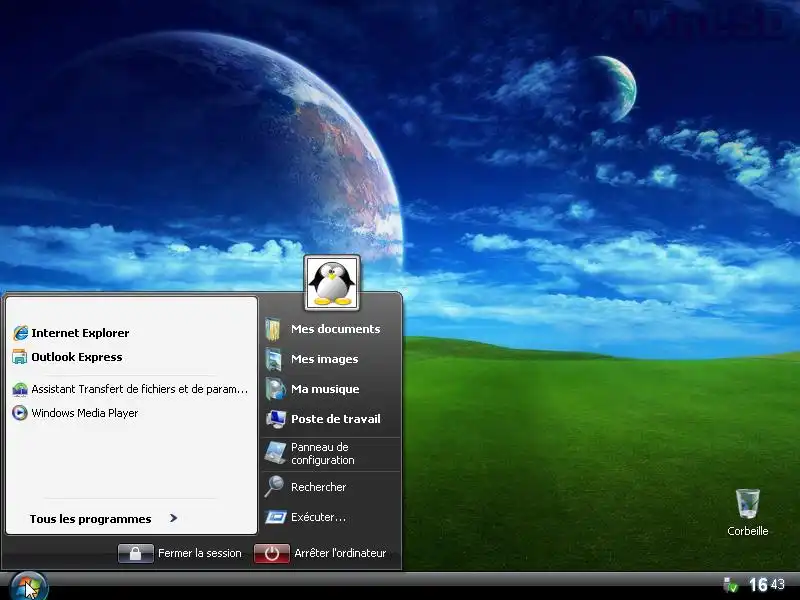
Task: Select the Windows Media Player label
Action: (85, 413)
